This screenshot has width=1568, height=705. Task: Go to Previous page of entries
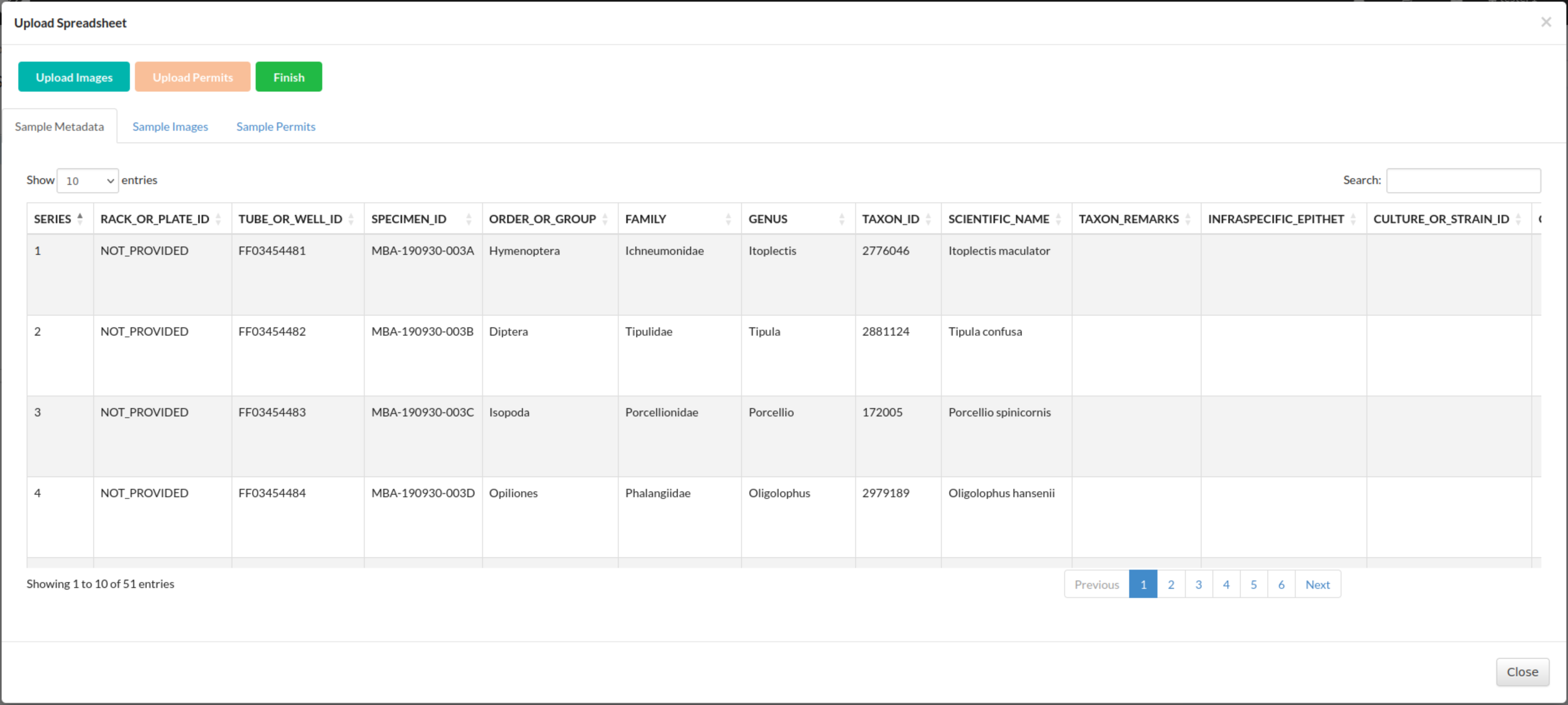[x=1096, y=584]
